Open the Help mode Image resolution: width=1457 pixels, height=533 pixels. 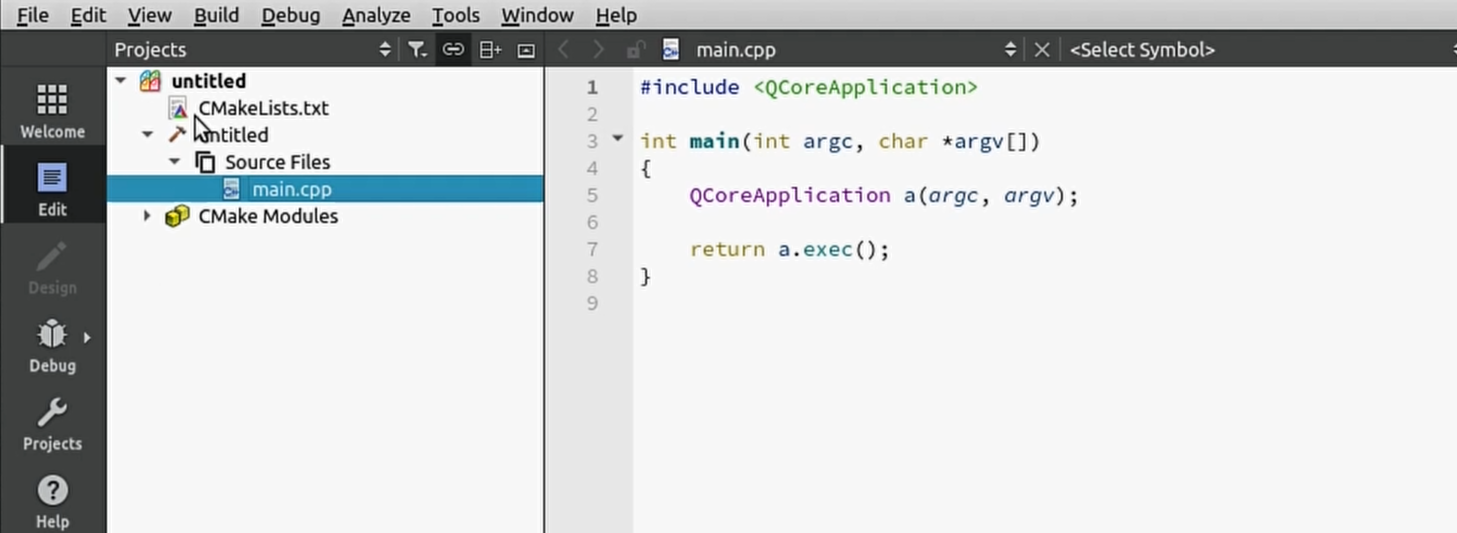52,500
